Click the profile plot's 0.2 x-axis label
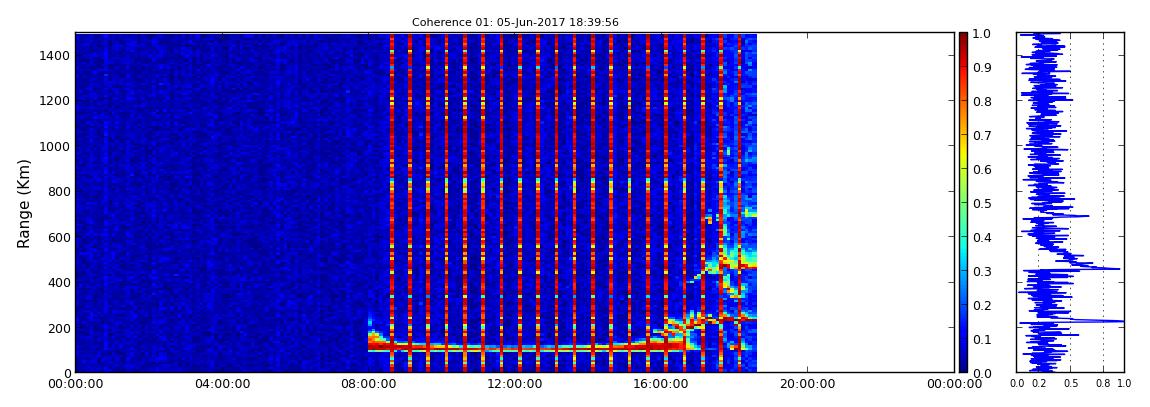1150x407 pixels. click(1039, 384)
